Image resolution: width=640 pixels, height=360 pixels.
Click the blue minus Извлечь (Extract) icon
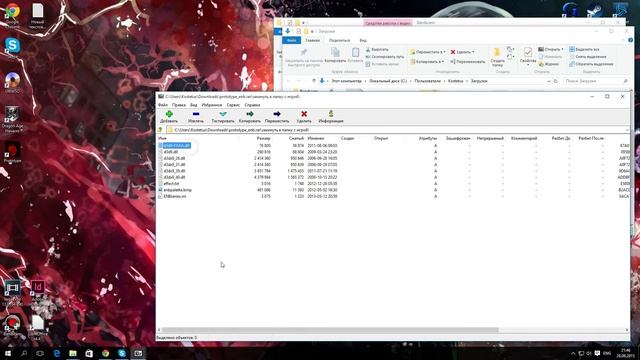click(x=196, y=114)
